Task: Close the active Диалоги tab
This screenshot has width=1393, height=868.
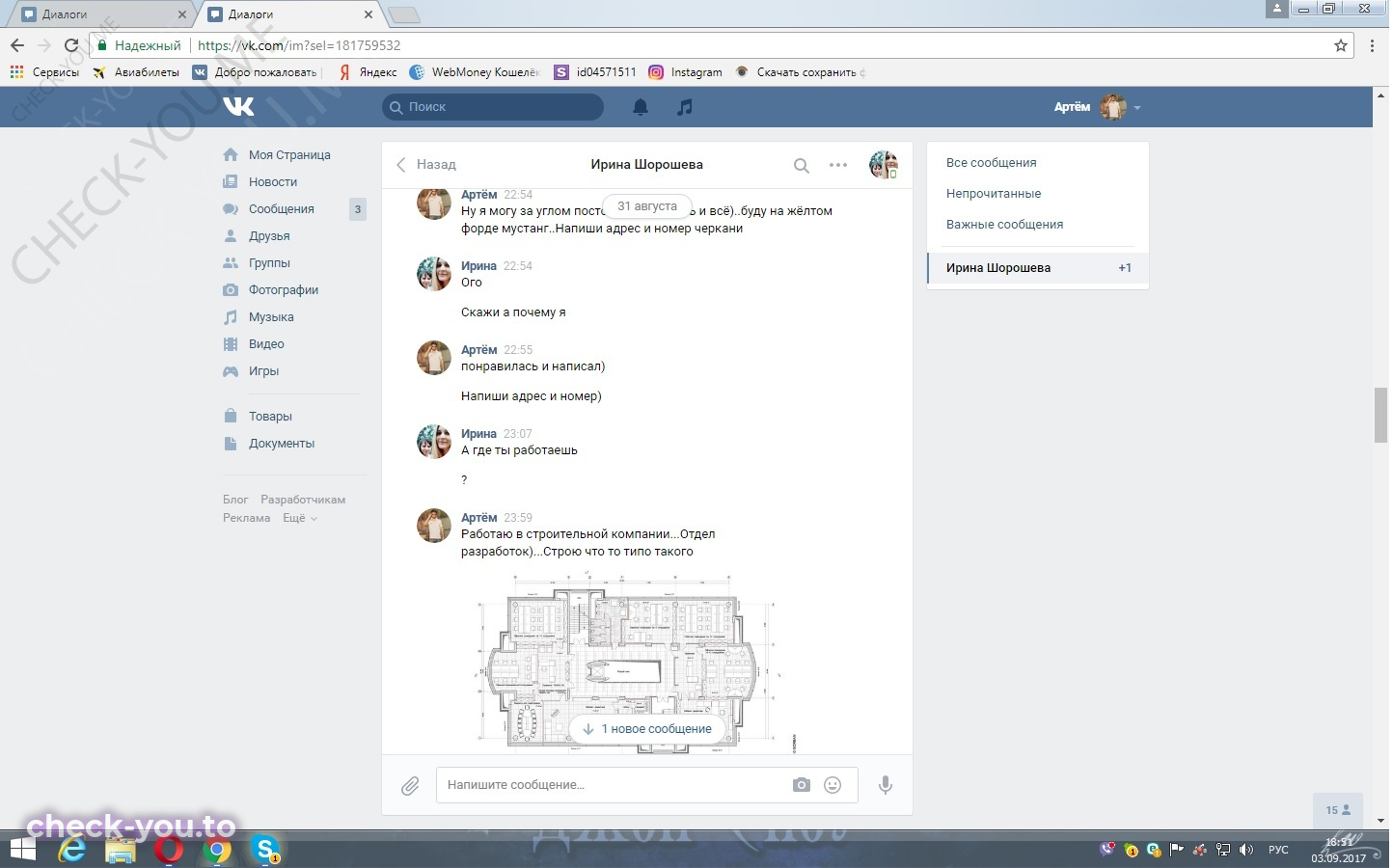Action: [x=368, y=14]
